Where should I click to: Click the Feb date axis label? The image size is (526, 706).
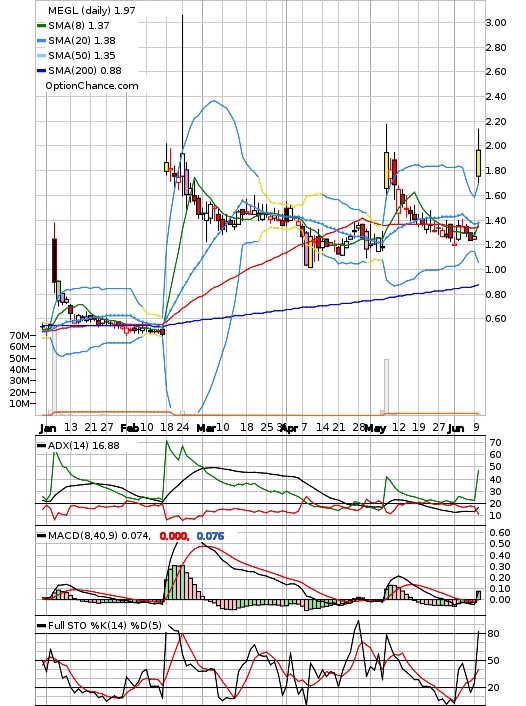point(129,428)
